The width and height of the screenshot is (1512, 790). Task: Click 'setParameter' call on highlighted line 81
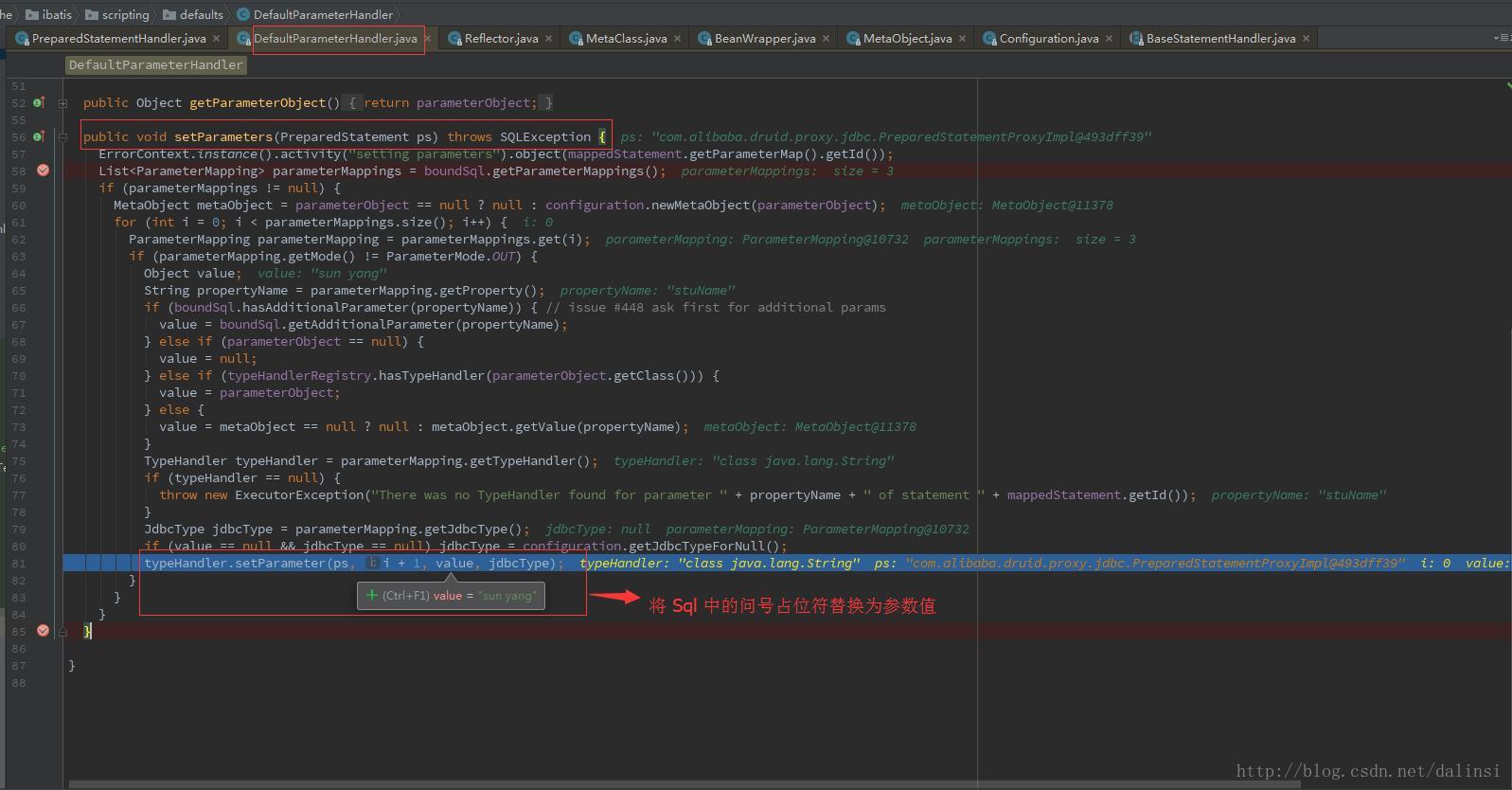(x=280, y=563)
